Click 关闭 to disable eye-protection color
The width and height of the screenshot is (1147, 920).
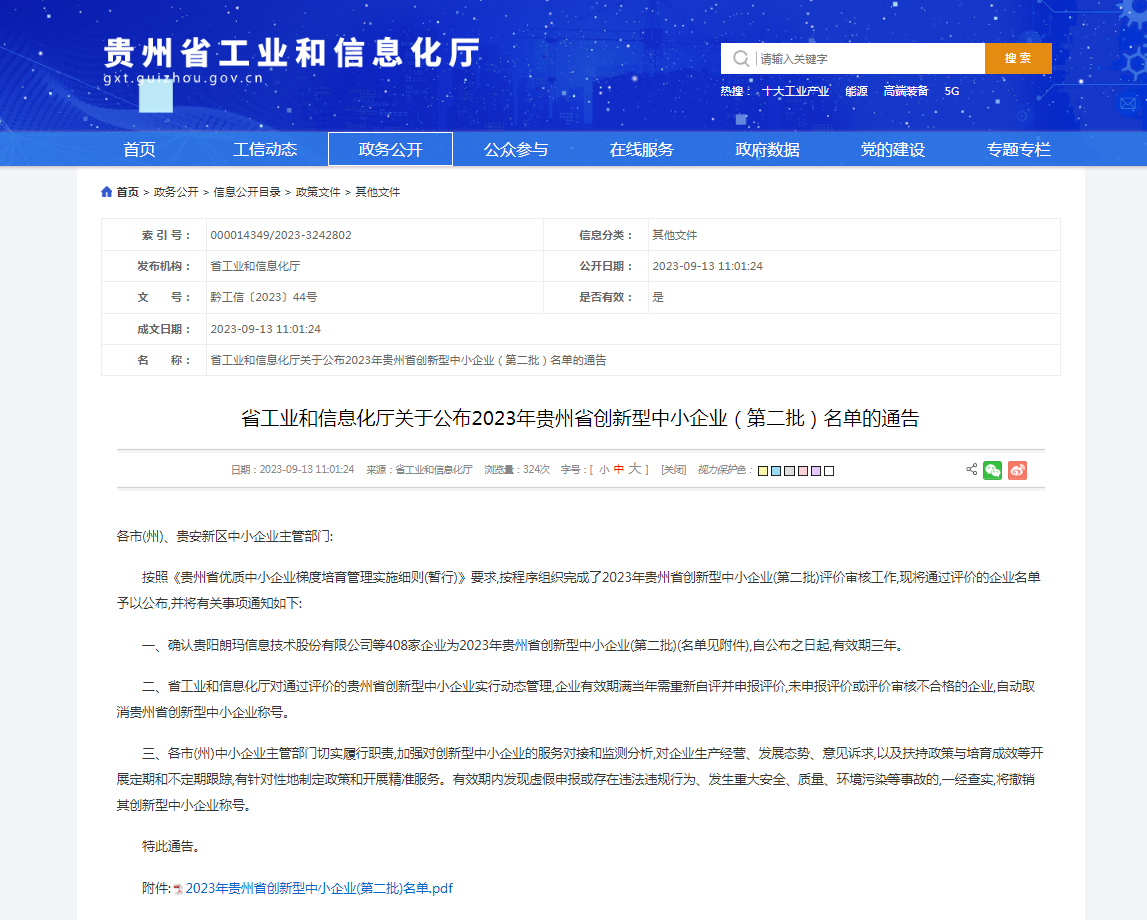coord(672,470)
